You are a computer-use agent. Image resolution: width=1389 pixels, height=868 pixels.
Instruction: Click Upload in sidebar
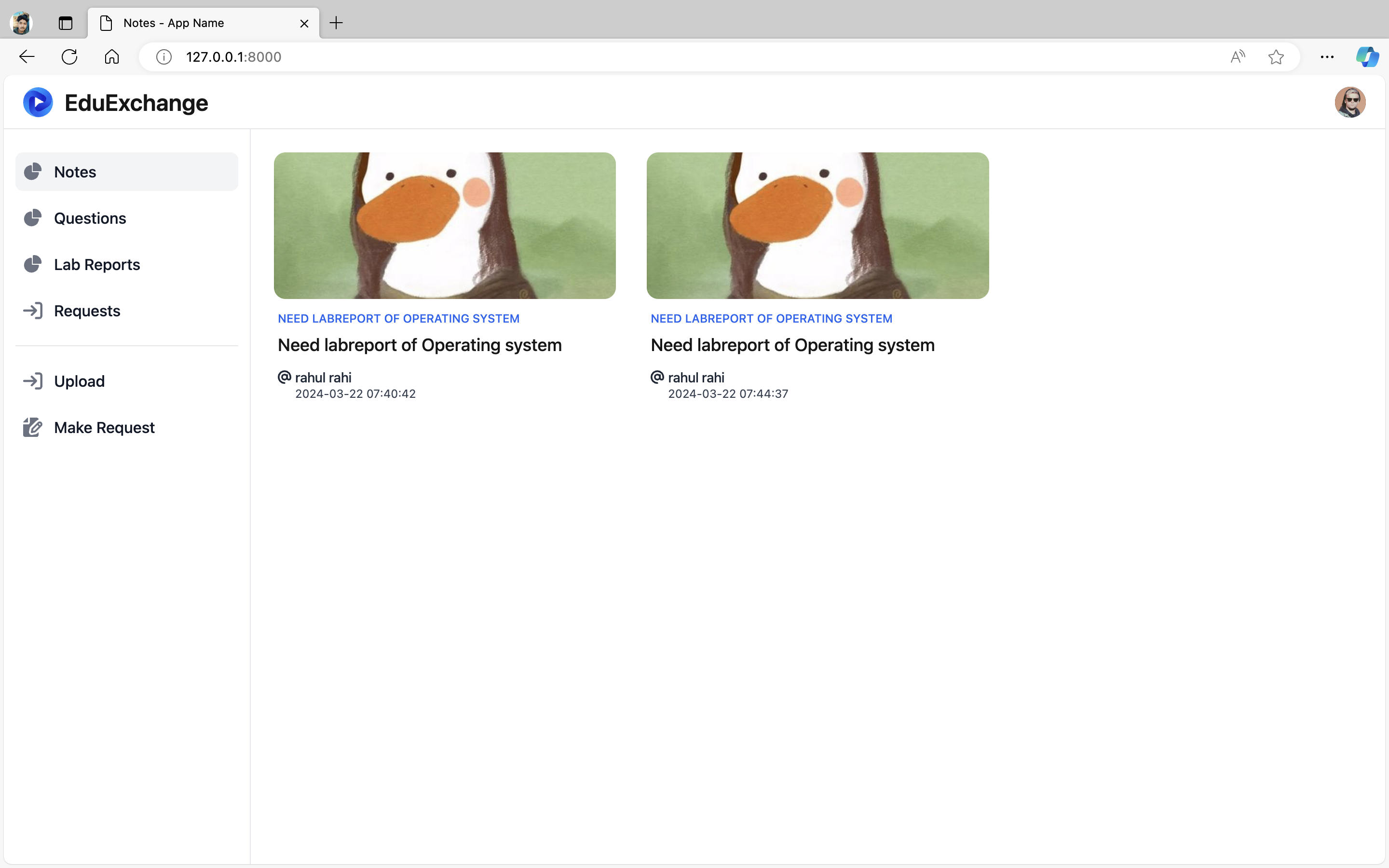pyautogui.click(x=79, y=381)
